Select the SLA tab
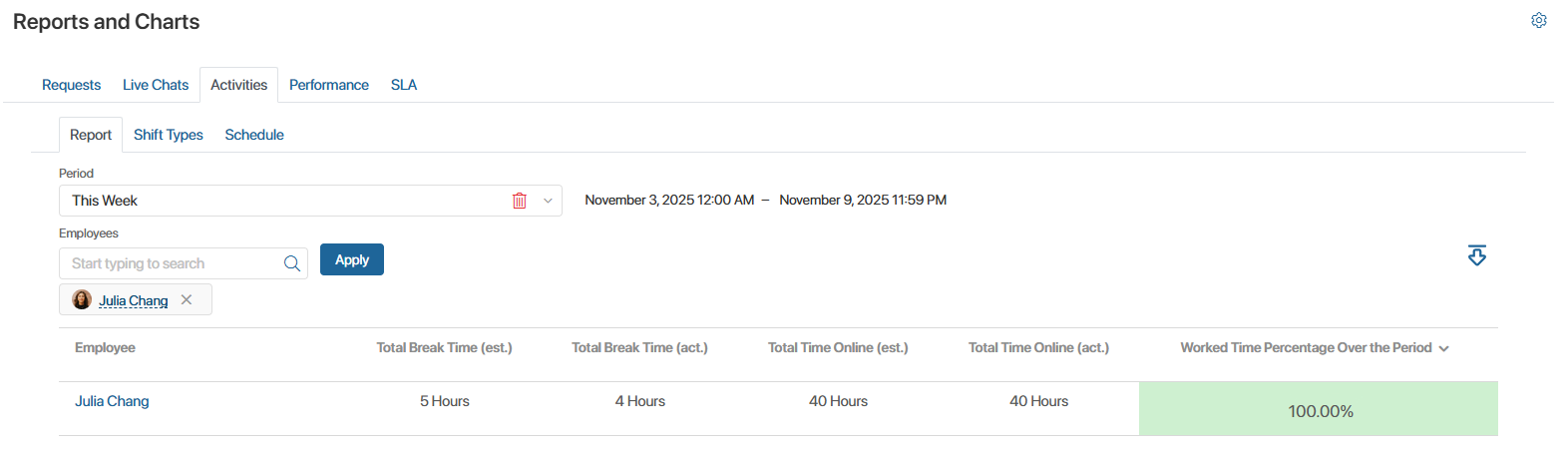The width and height of the screenshot is (1568, 461). (x=404, y=85)
